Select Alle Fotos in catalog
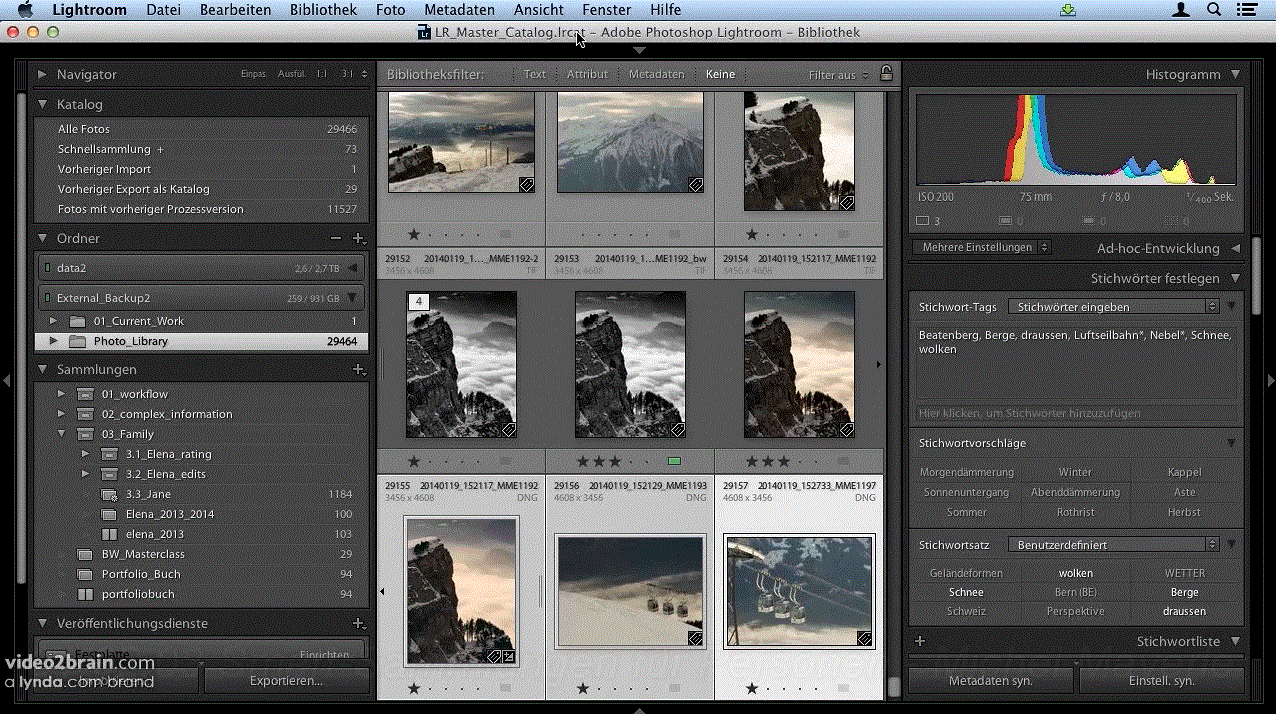This screenshot has width=1276, height=714. pos(200,129)
